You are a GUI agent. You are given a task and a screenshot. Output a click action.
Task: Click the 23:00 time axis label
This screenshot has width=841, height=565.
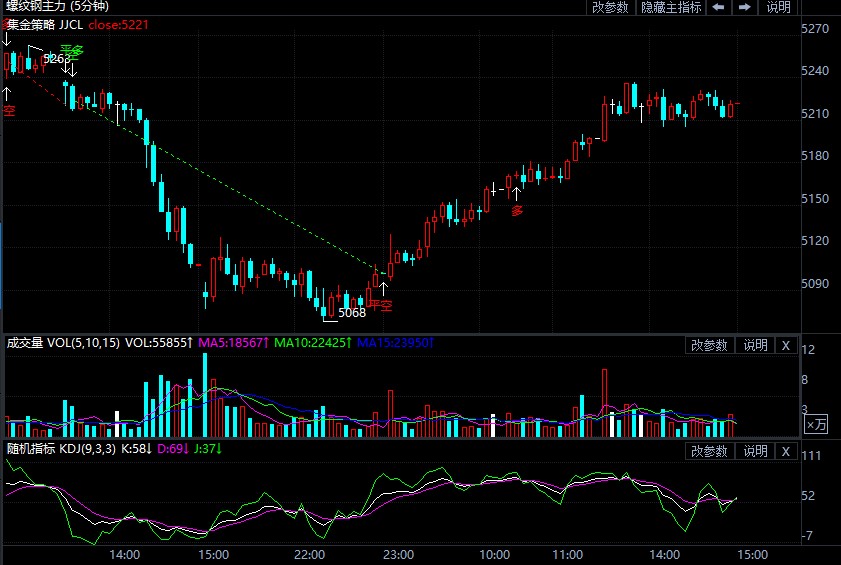tap(398, 554)
